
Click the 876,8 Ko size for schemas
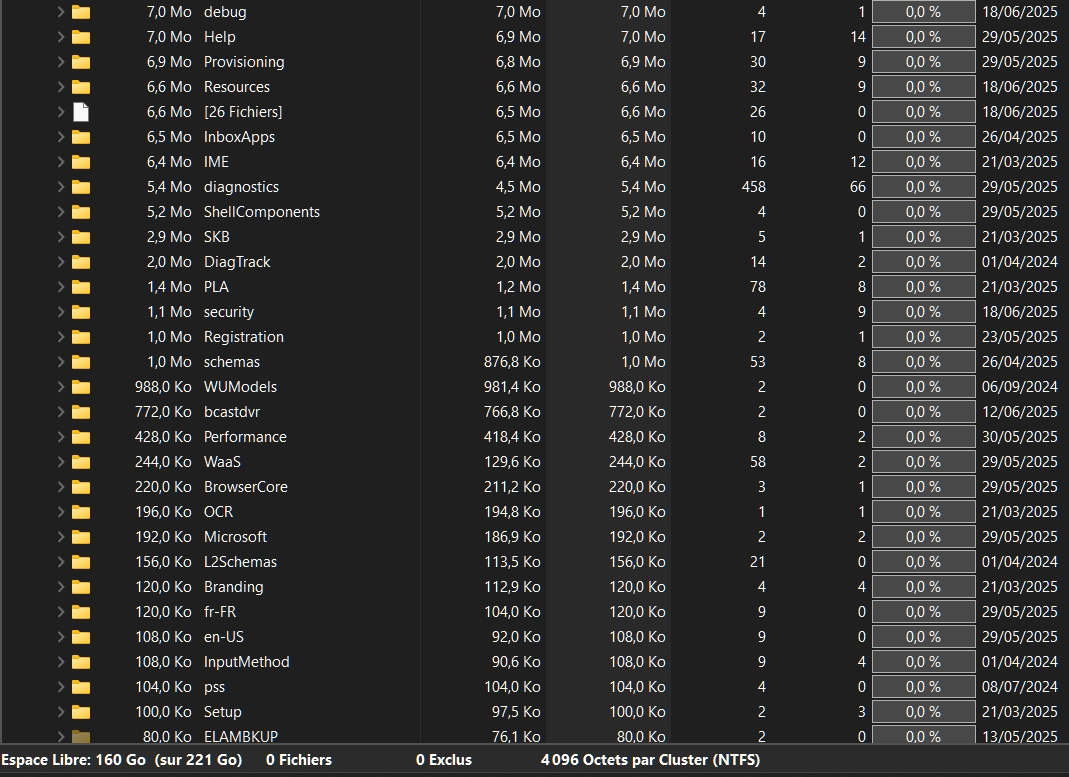[x=512, y=362]
